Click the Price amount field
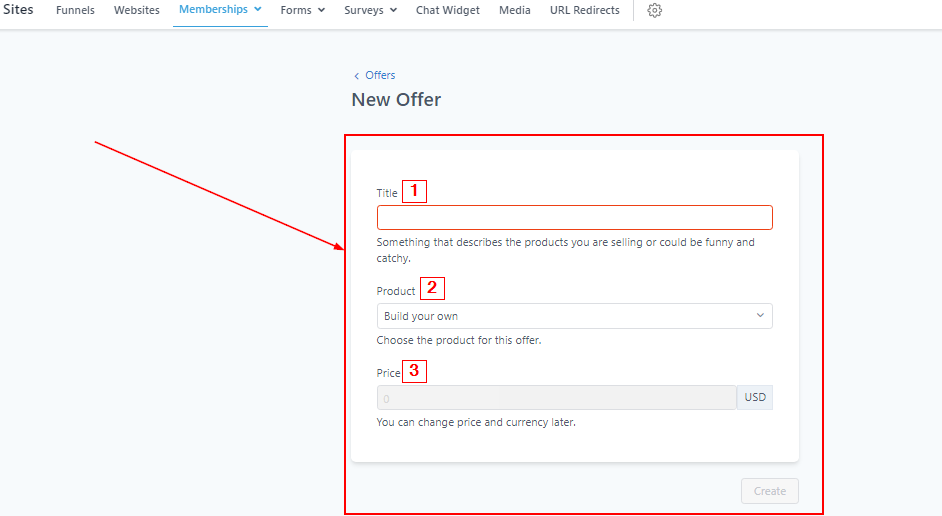Image resolution: width=942 pixels, height=516 pixels. [x=556, y=398]
